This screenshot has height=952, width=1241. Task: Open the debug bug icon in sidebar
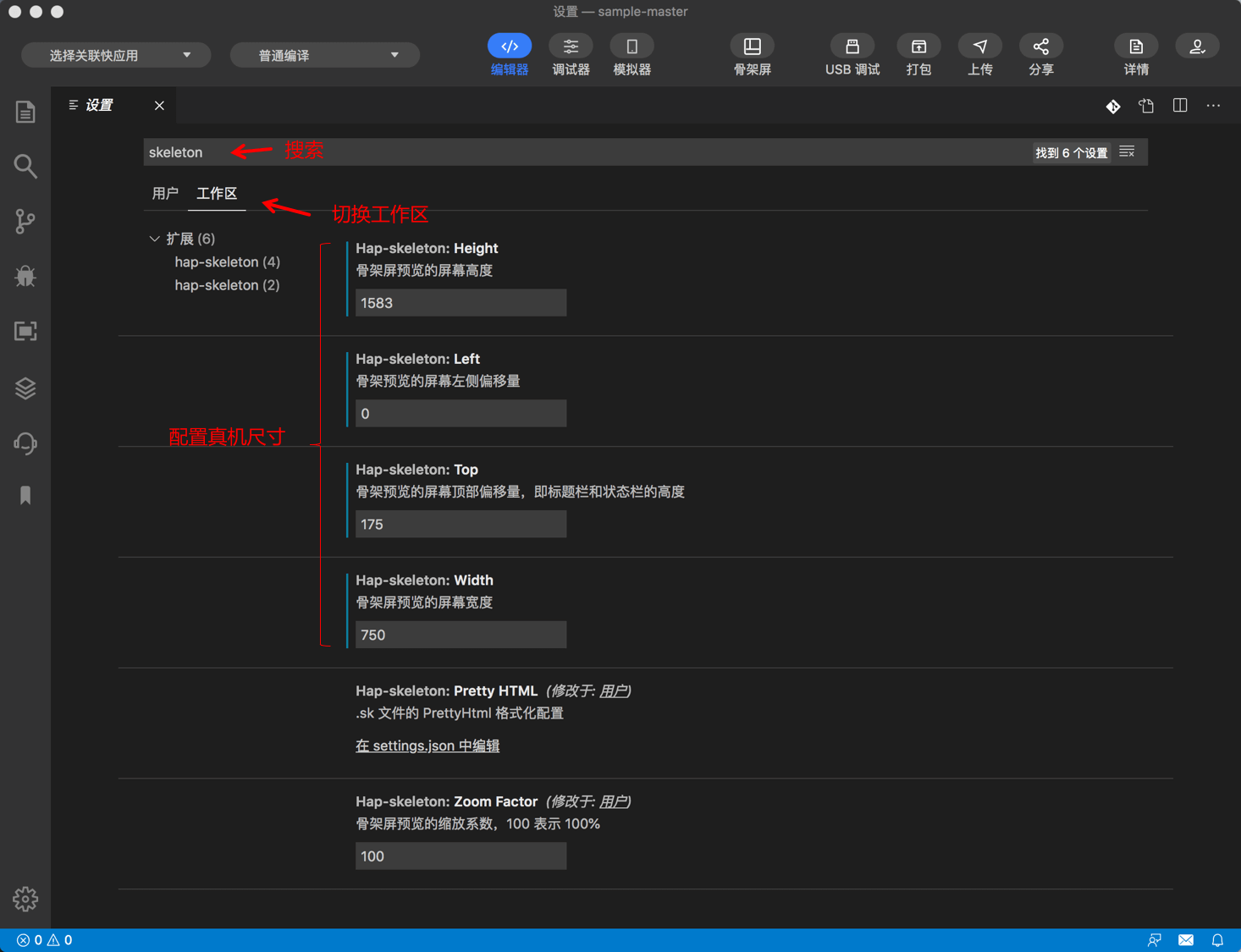25,276
